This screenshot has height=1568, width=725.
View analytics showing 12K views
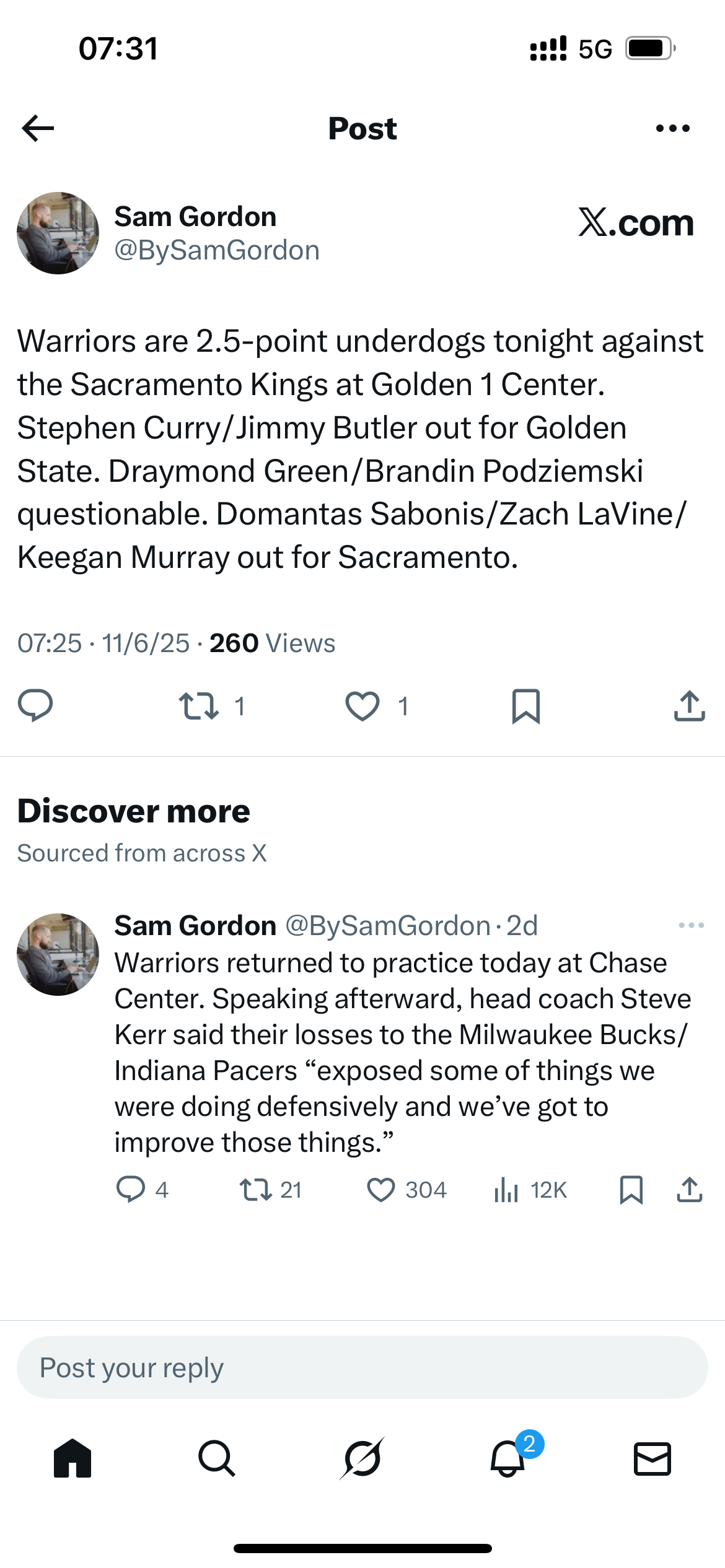coord(507,1190)
